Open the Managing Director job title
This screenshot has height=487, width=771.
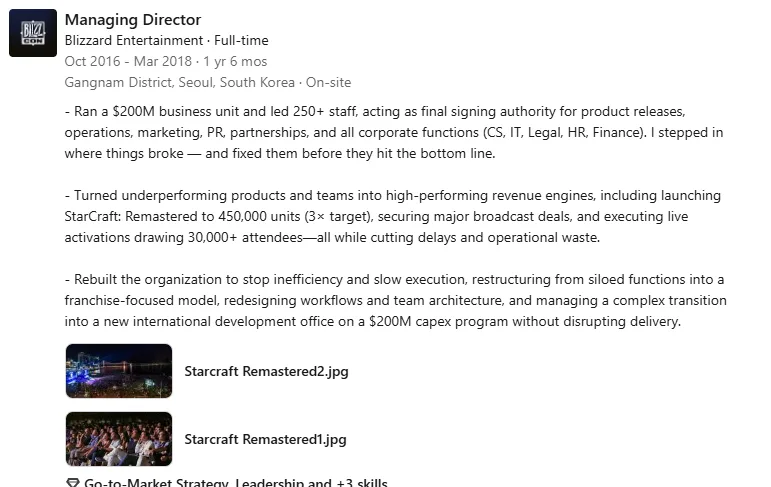[x=132, y=19]
